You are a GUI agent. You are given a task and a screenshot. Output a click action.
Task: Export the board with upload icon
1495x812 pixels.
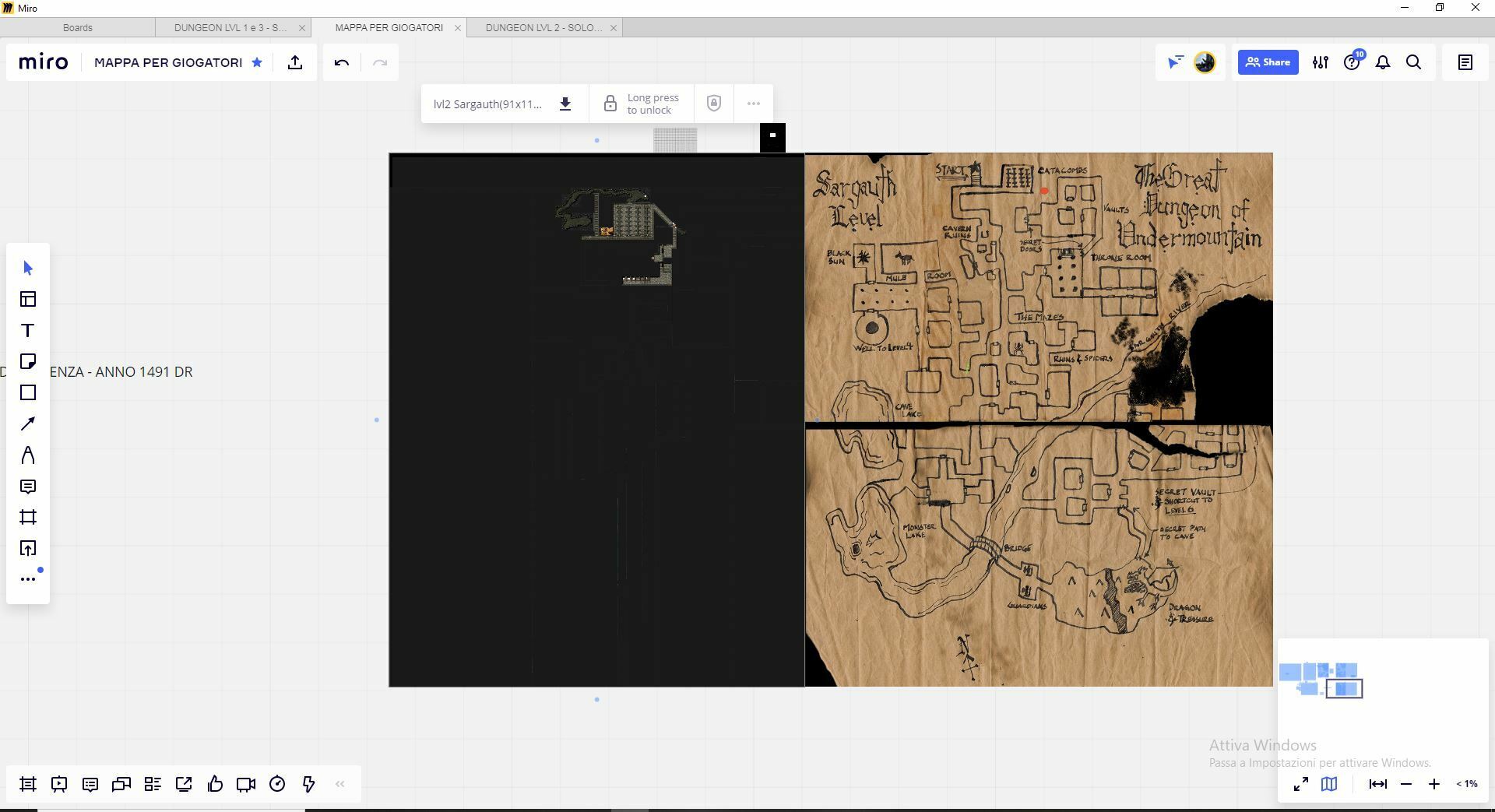coord(295,62)
